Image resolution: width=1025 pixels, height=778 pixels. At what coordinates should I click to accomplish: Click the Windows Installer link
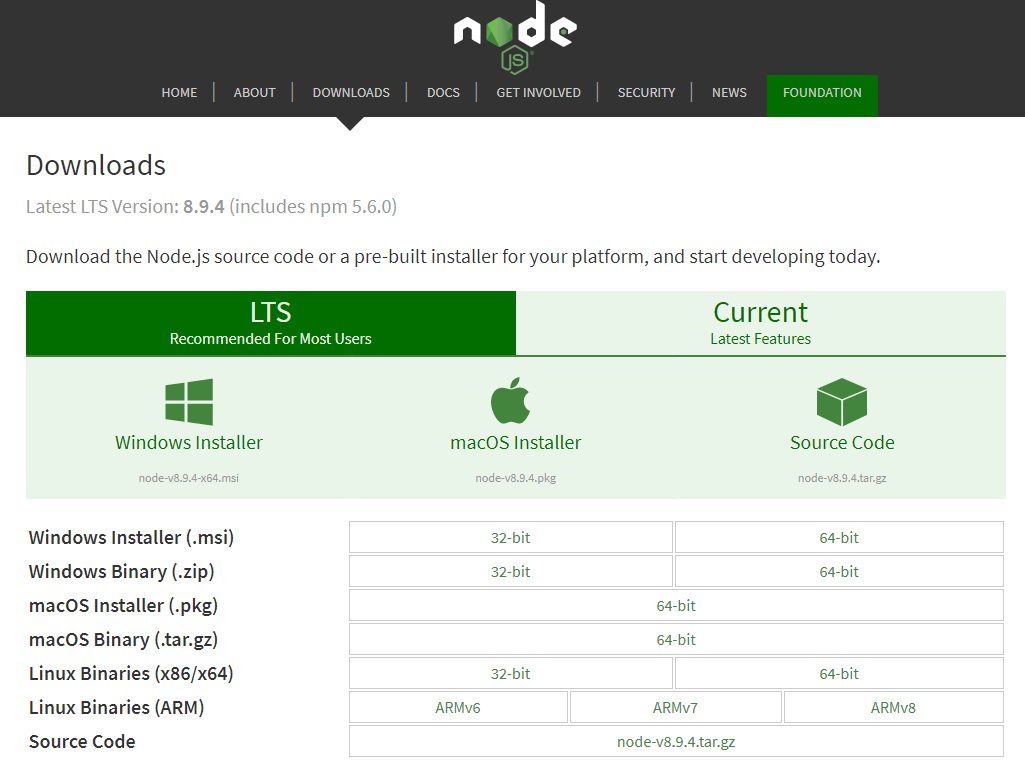tap(189, 443)
